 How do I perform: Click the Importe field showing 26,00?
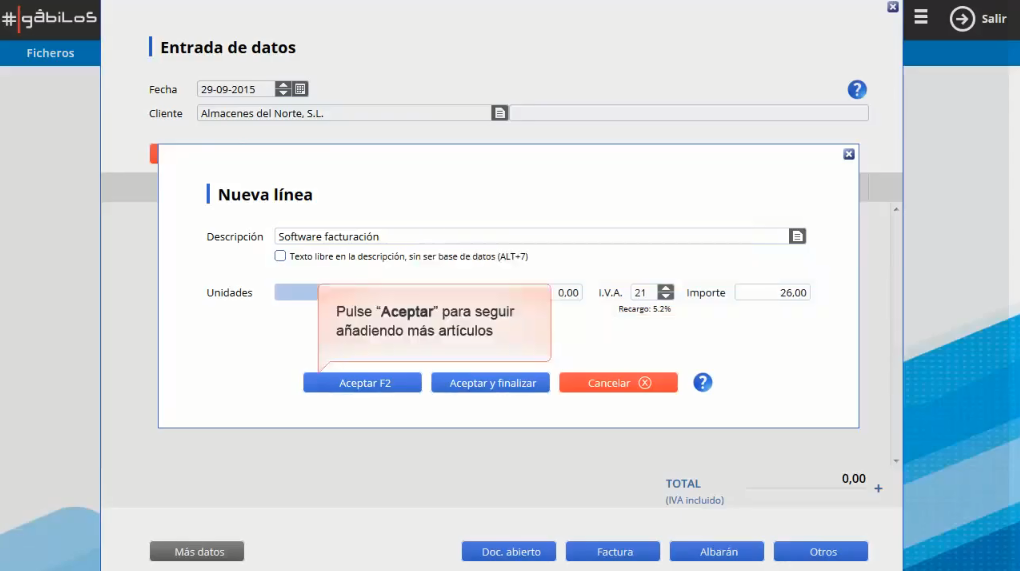coord(773,293)
